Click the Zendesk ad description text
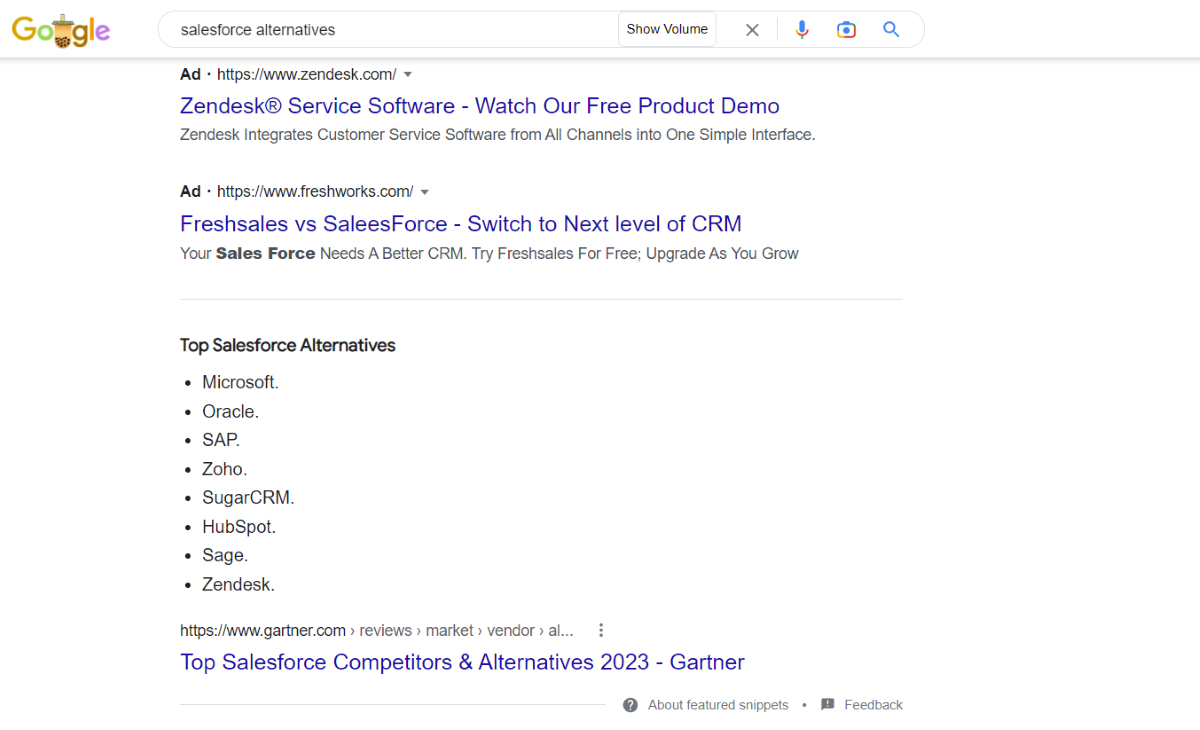1200x730 pixels. pos(498,135)
